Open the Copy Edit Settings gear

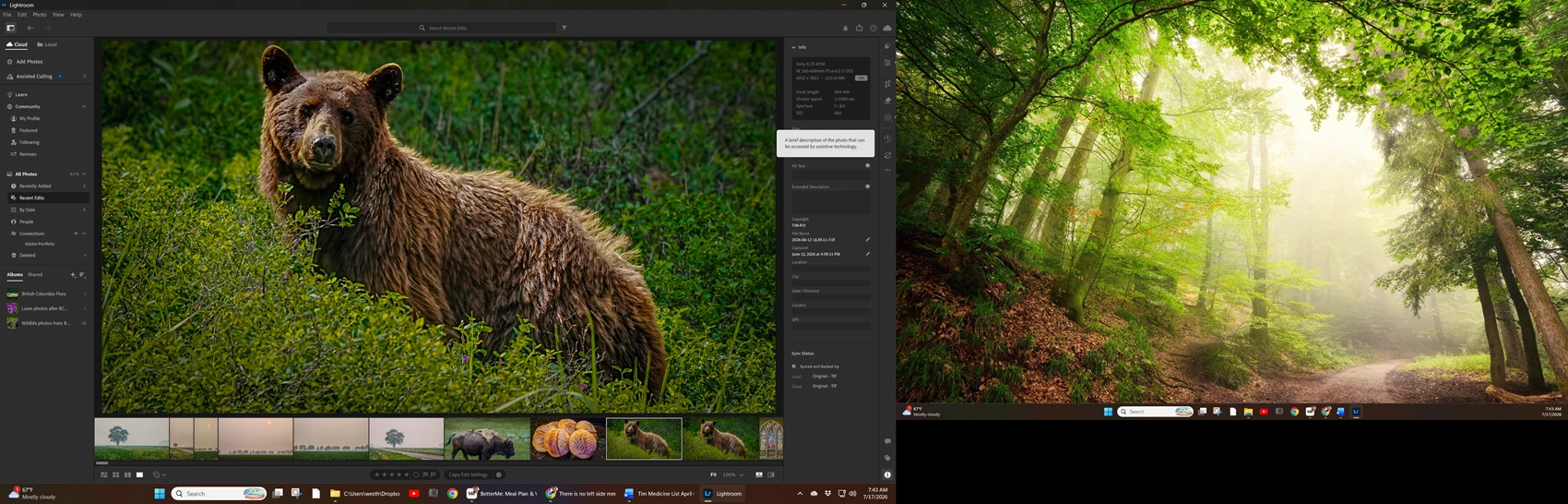pyautogui.click(x=499, y=474)
